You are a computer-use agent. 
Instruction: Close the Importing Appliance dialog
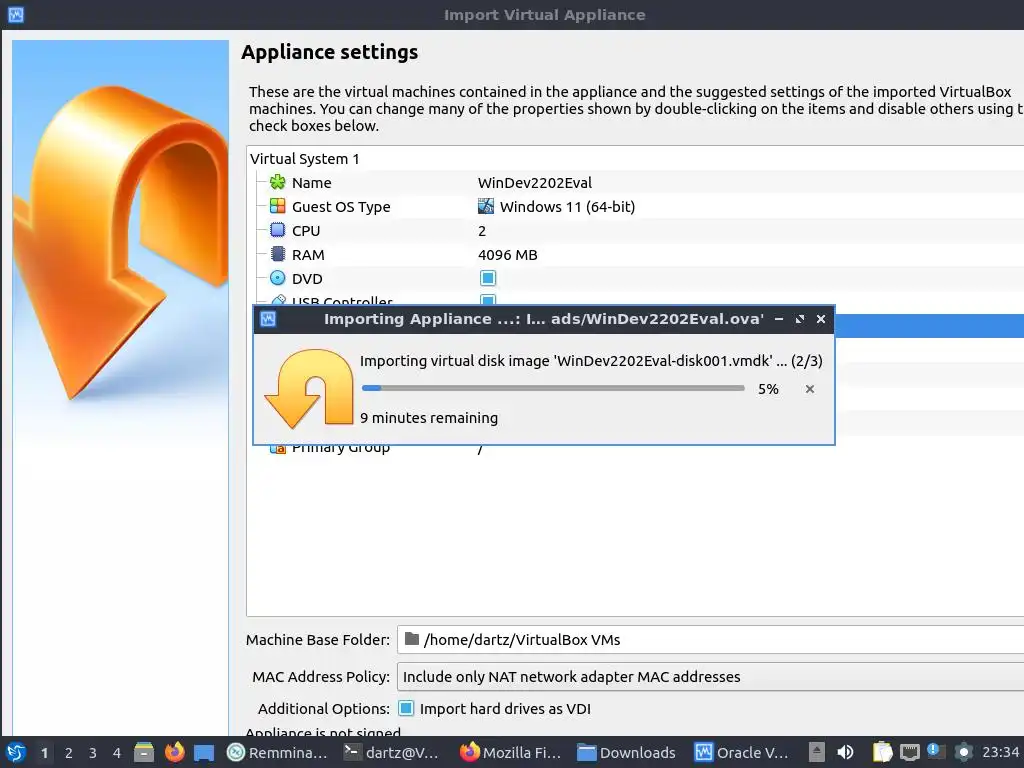[x=821, y=319]
